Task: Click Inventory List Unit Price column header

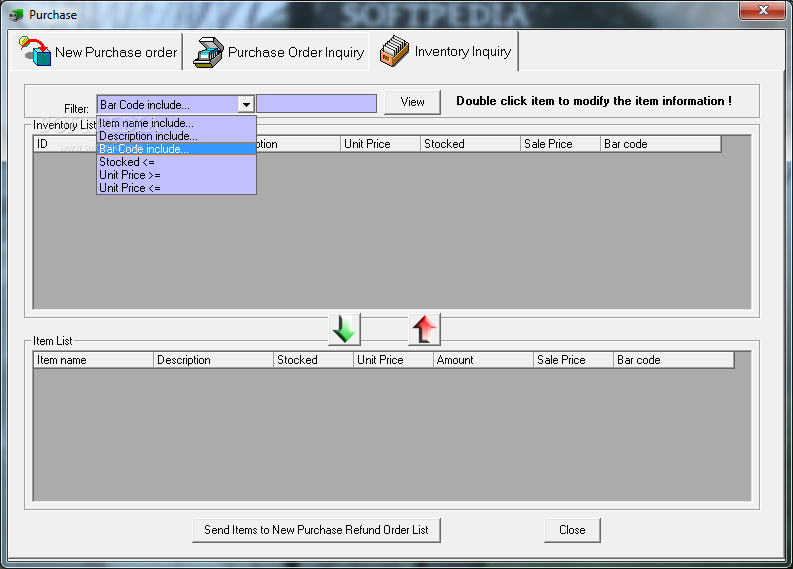Action: [x=380, y=144]
